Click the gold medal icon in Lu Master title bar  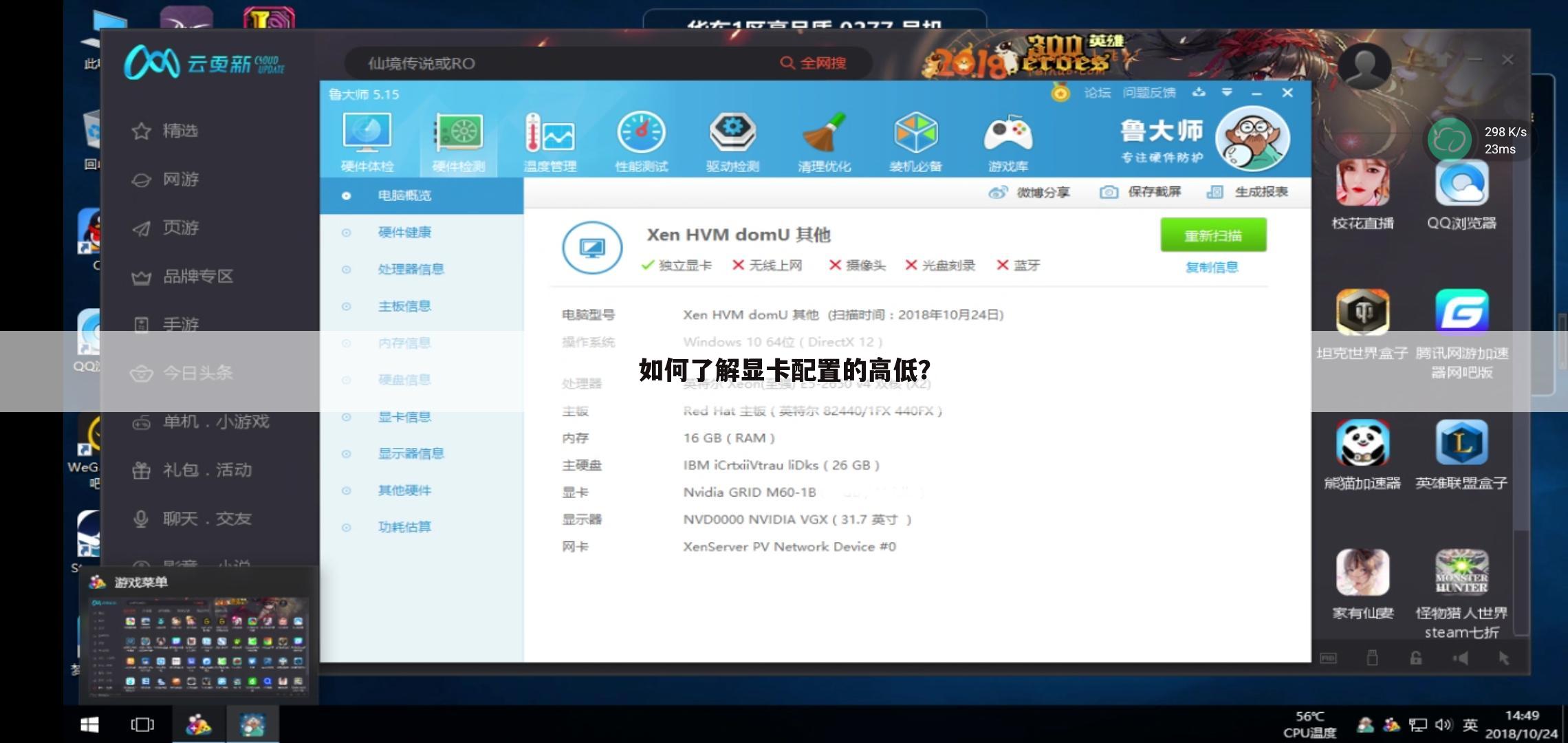pyautogui.click(x=1060, y=93)
